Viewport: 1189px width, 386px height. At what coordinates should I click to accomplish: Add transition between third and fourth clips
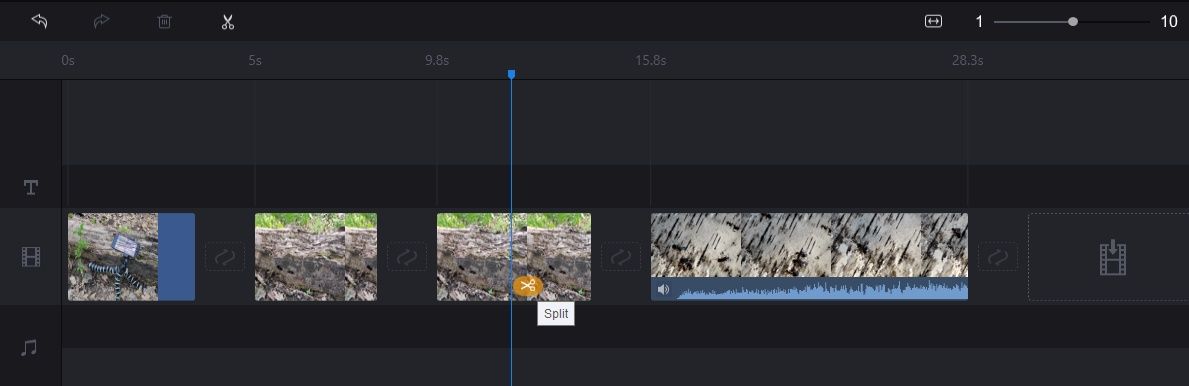(x=621, y=256)
